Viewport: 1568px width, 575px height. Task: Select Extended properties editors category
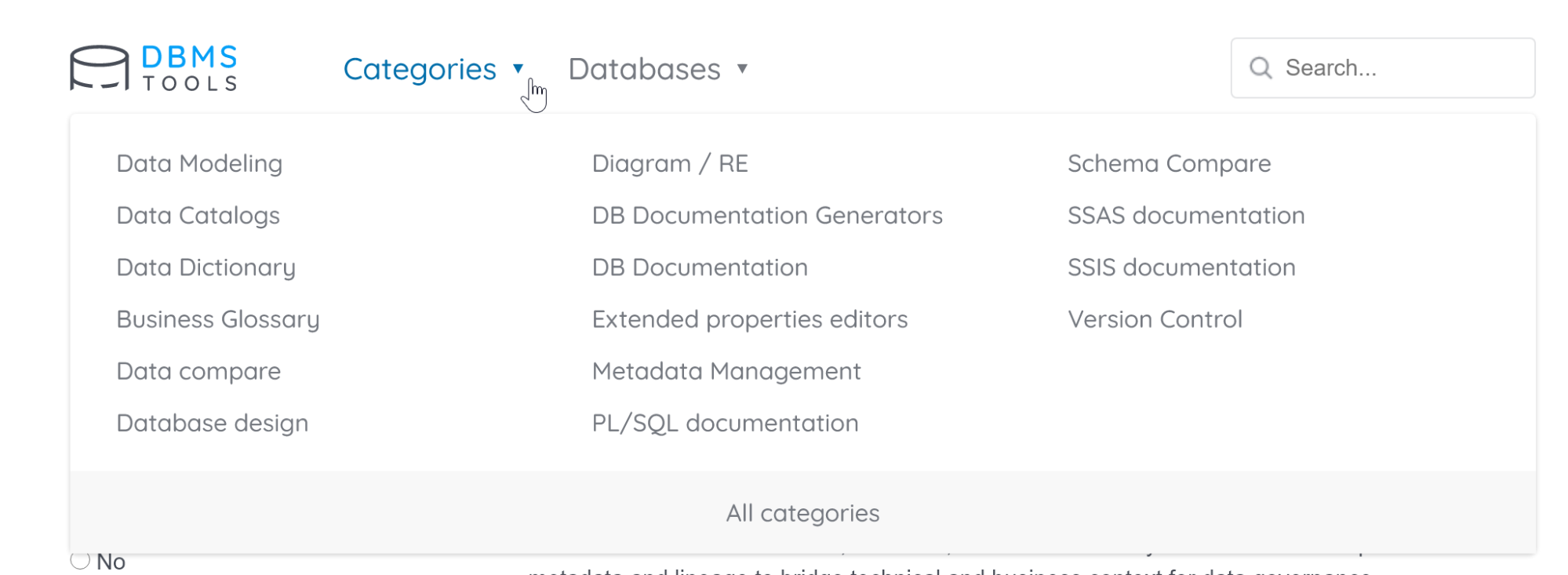pyautogui.click(x=749, y=319)
